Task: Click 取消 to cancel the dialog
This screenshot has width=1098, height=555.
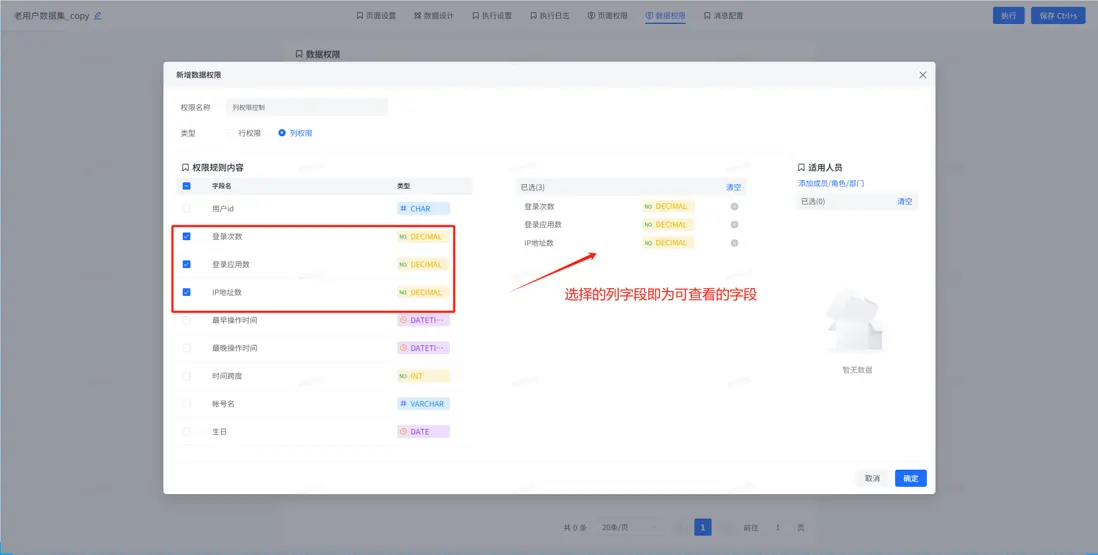Action: (x=872, y=479)
